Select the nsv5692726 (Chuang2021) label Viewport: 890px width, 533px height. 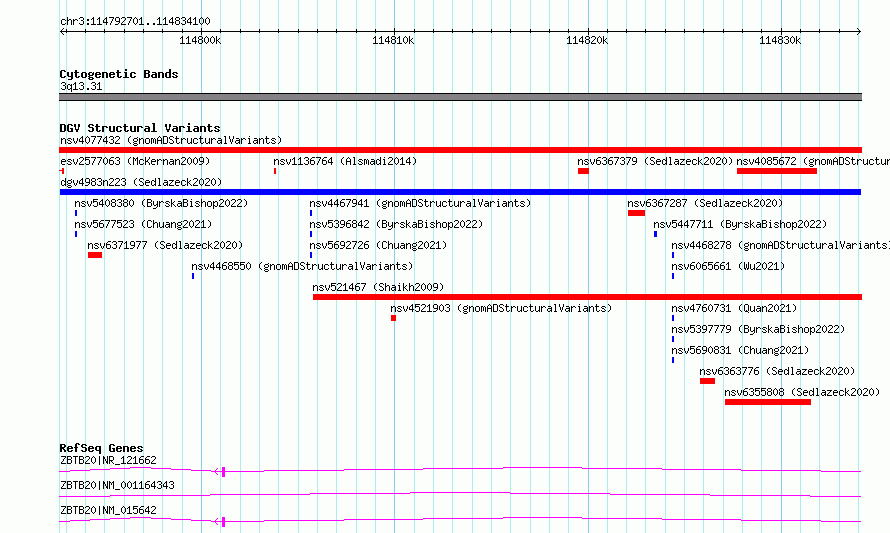pyautogui.click(x=378, y=245)
